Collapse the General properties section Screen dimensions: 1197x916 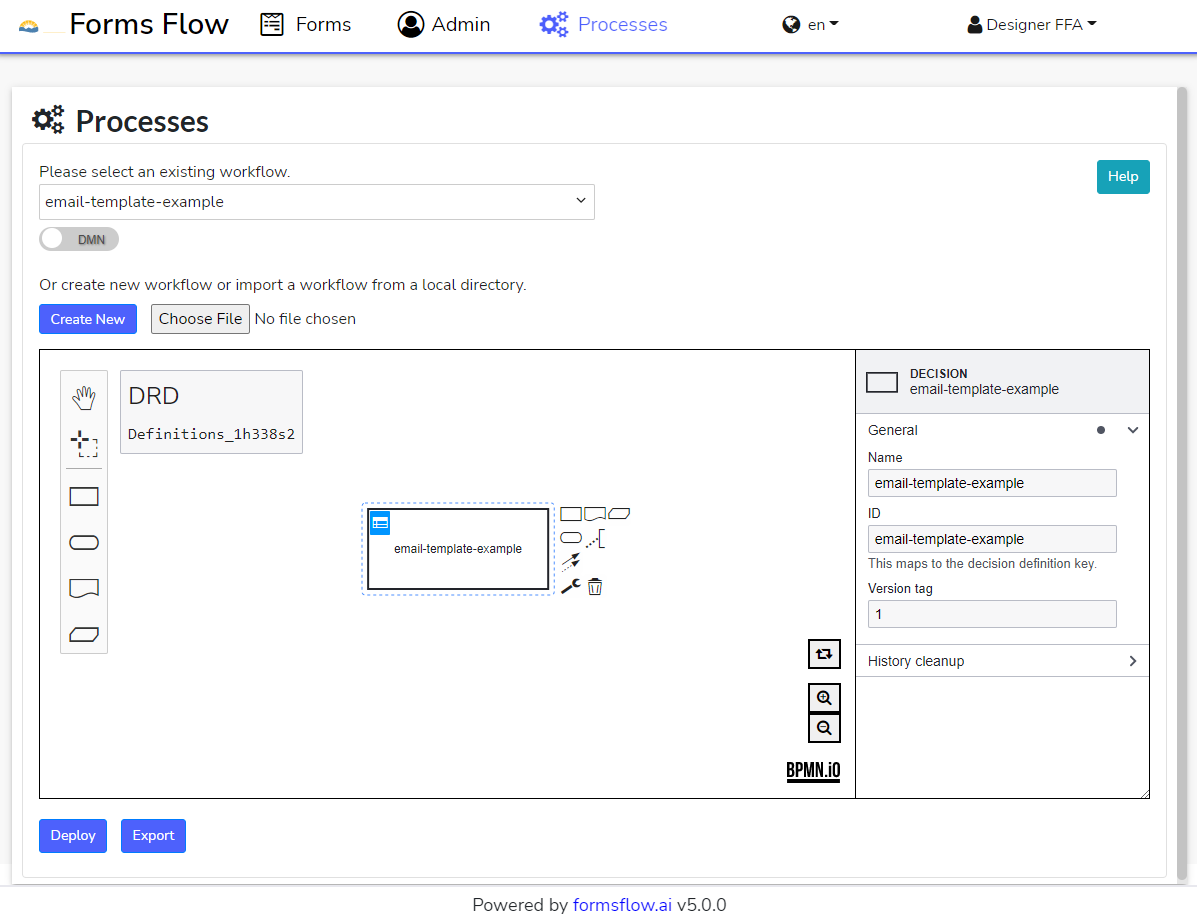click(1132, 430)
